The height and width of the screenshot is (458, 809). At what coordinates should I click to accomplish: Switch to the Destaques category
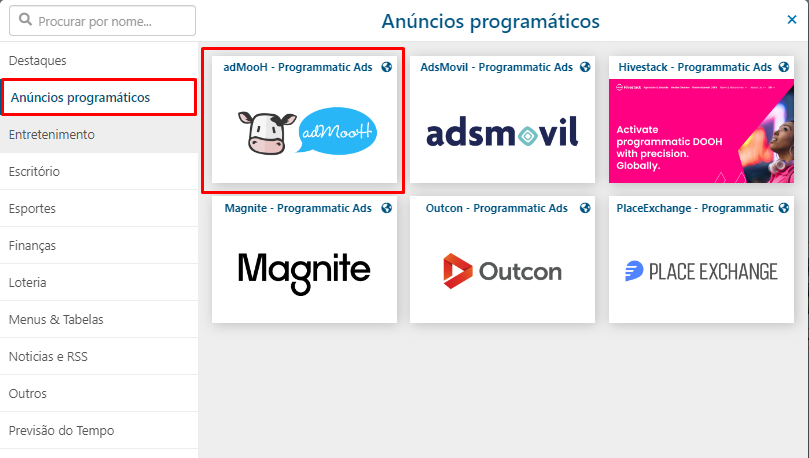pyautogui.click(x=99, y=60)
